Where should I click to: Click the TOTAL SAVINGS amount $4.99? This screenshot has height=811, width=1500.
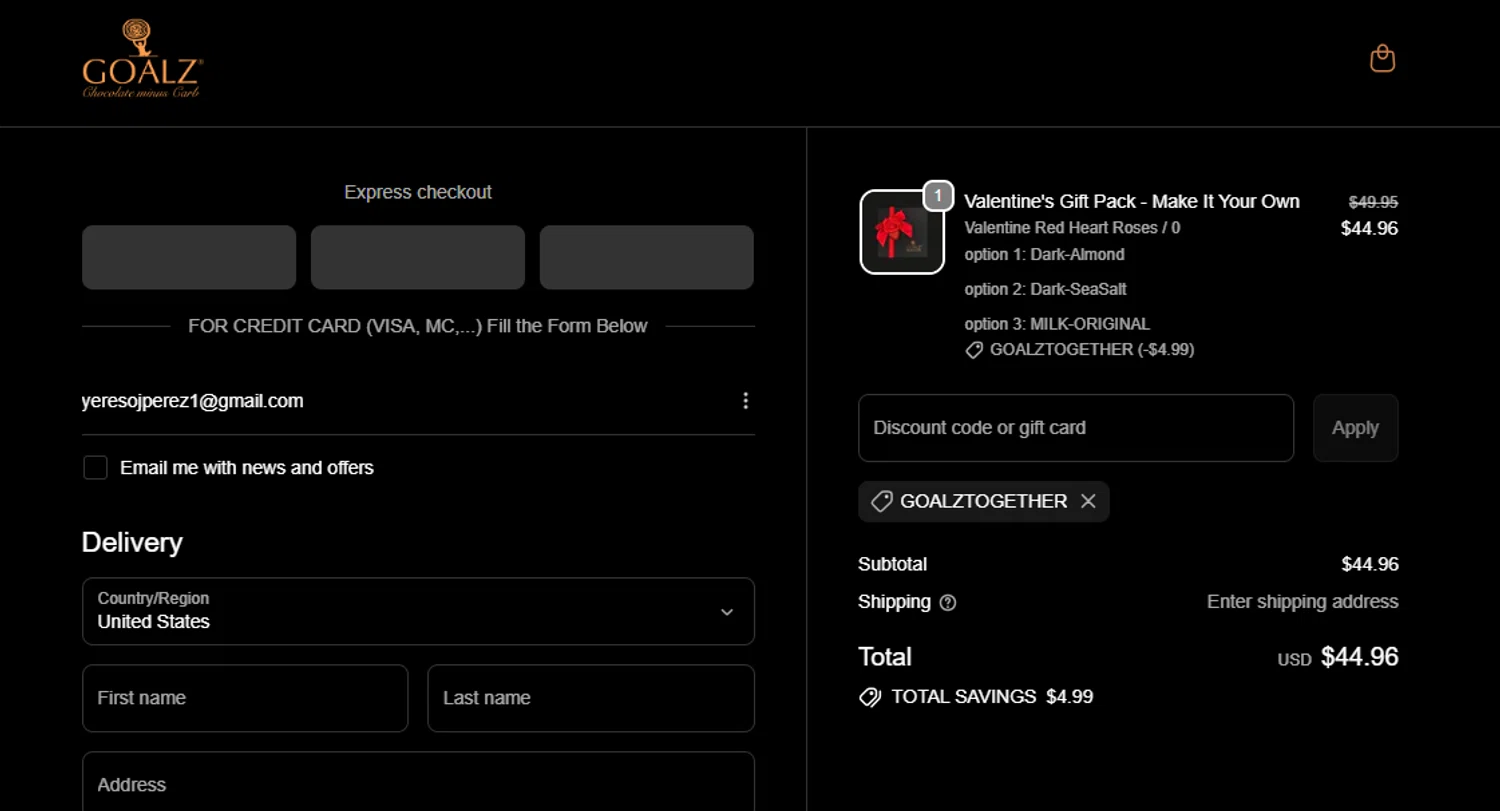tap(1069, 697)
